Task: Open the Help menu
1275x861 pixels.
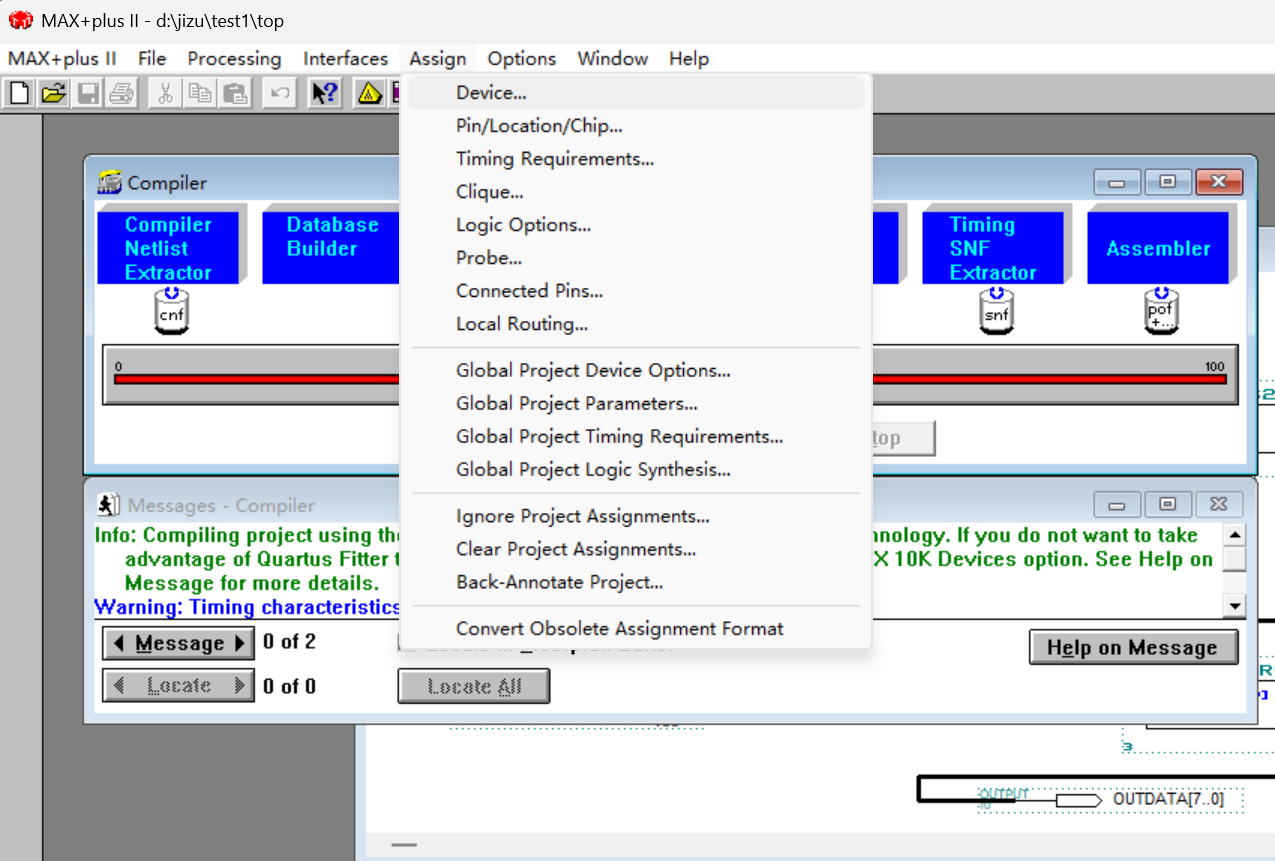Action: [689, 59]
